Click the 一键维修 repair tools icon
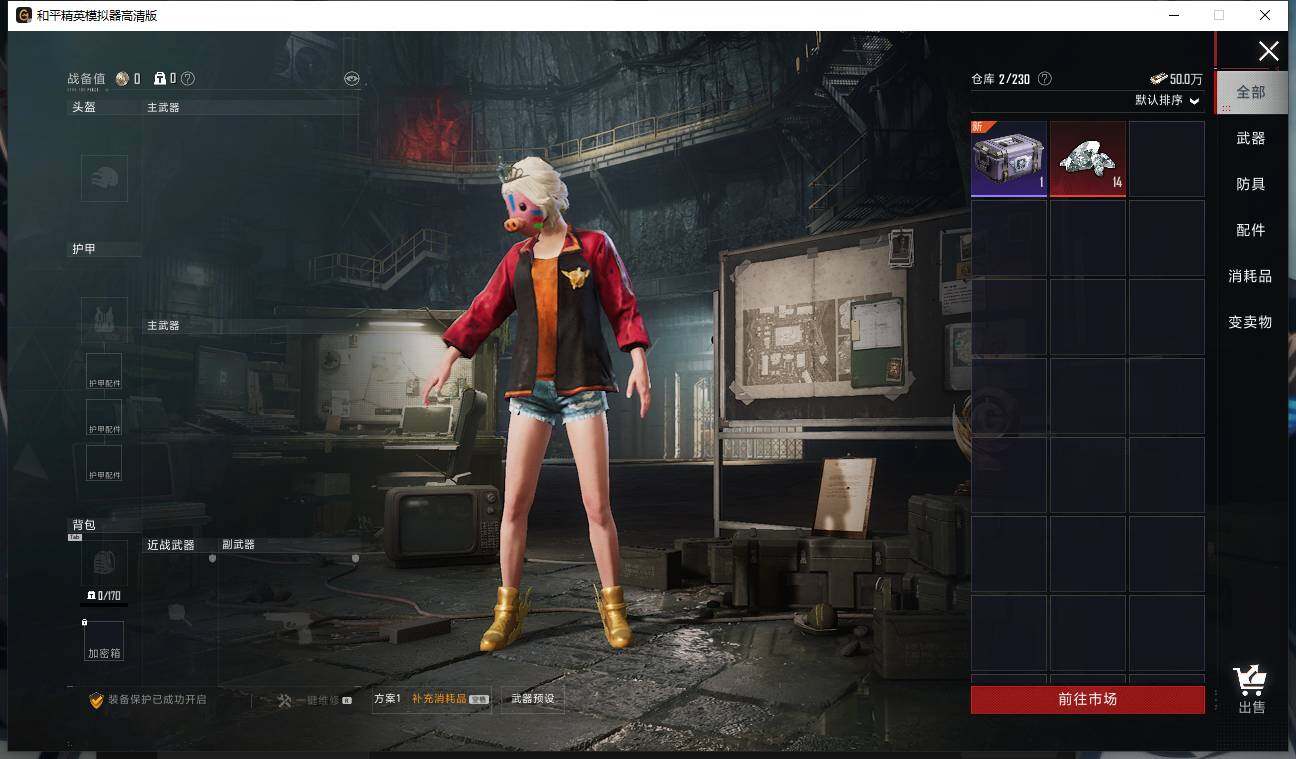This screenshot has height=759, width=1296. click(x=285, y=700)
